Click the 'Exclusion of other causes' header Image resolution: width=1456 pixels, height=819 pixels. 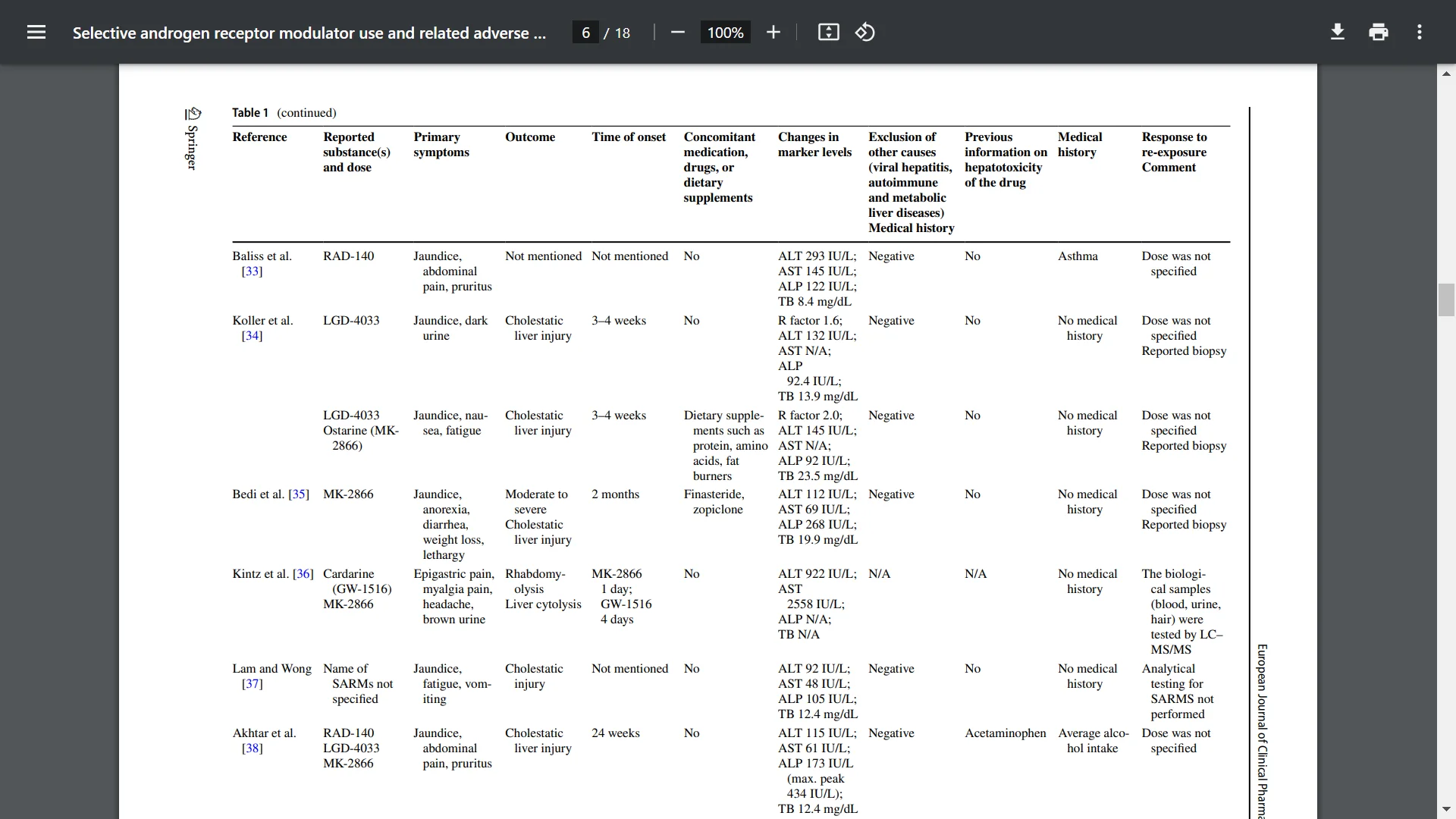tap(911, 183)
